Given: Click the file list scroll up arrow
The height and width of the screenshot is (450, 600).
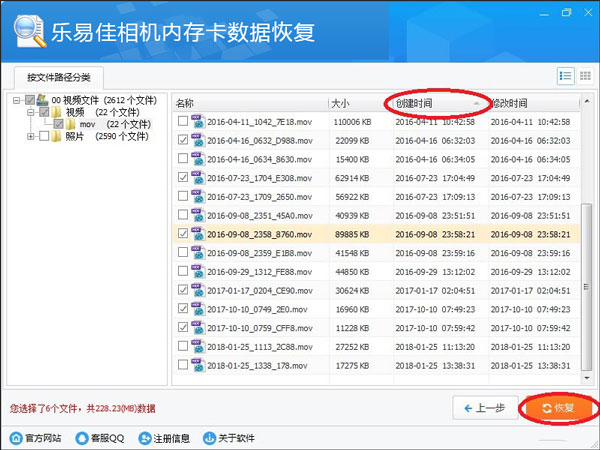Looking at the screenshot, I should point(587,102).
